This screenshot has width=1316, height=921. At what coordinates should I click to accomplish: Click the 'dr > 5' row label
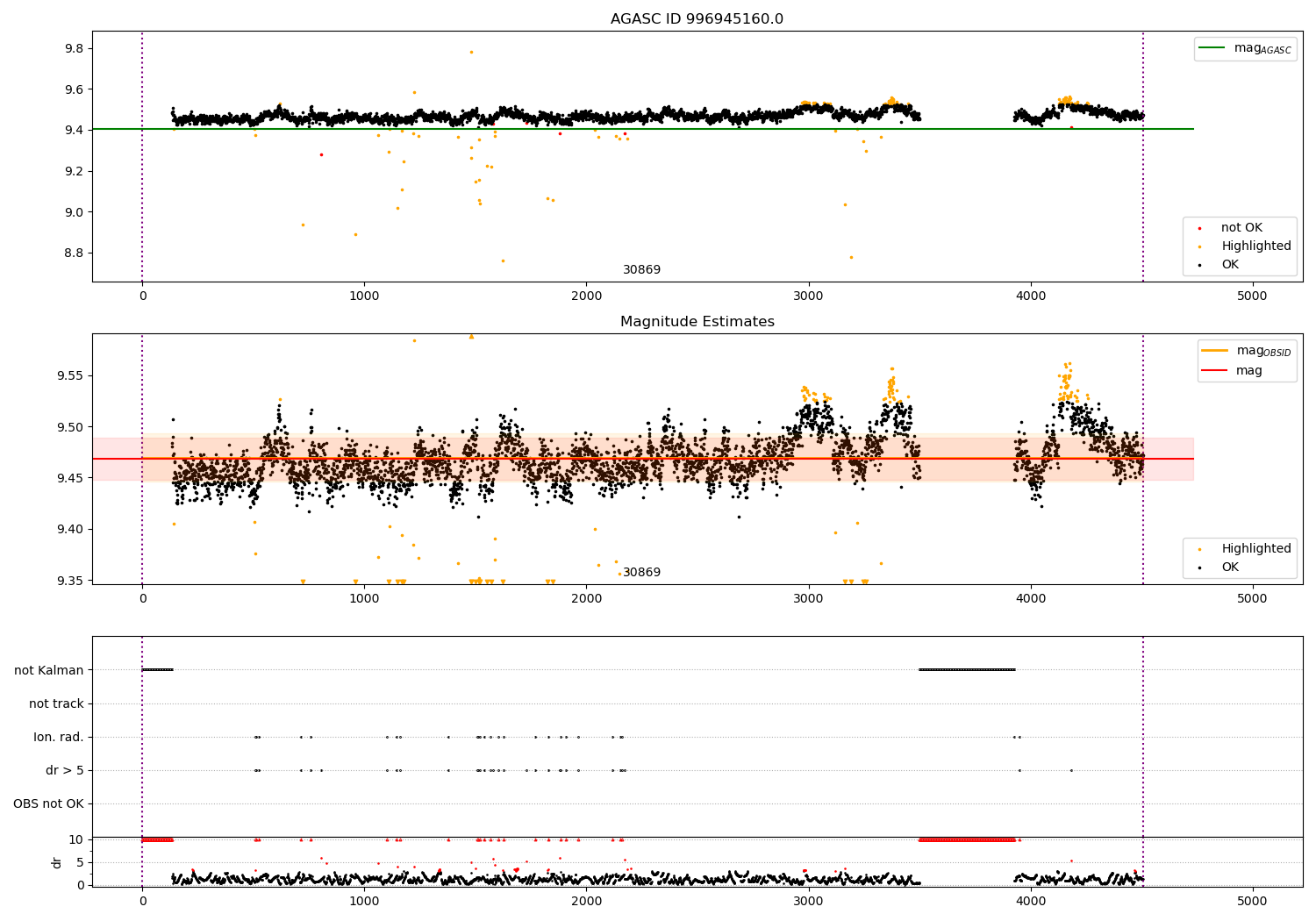point(65,770)
